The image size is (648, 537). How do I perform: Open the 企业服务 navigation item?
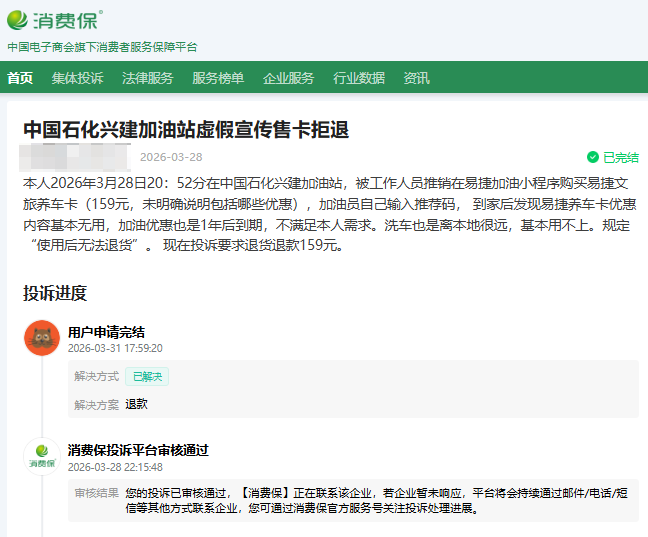click(288, 78)
